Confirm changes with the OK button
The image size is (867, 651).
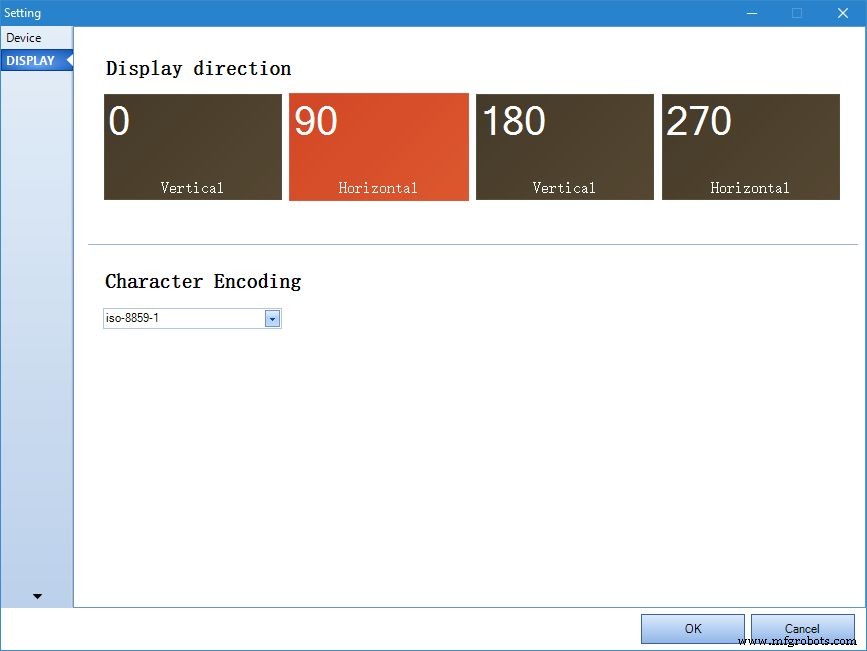(x=692, y=629)
